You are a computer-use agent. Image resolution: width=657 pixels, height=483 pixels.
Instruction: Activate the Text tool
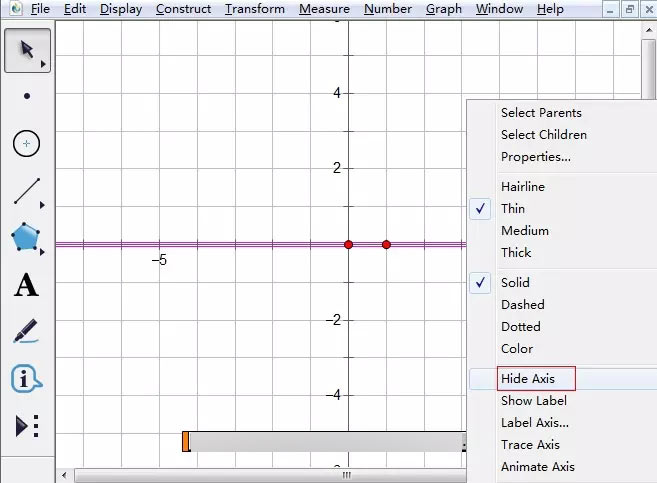pyautogui.click(x=27, y=286)
